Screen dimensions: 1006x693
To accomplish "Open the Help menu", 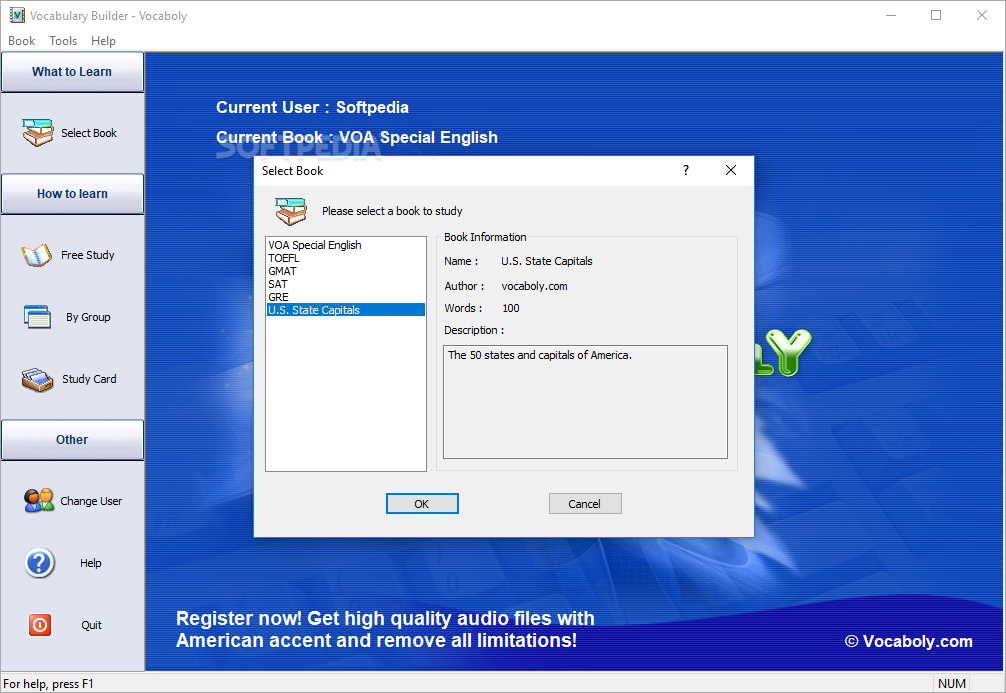I will 103,40.
